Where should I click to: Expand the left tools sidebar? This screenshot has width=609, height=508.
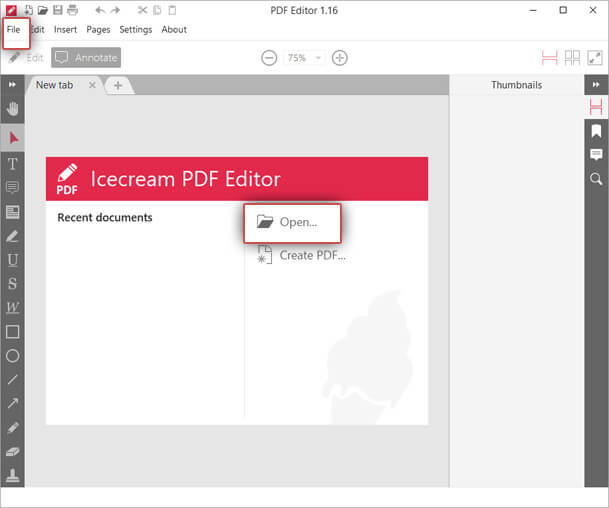(x=13, y=85)
